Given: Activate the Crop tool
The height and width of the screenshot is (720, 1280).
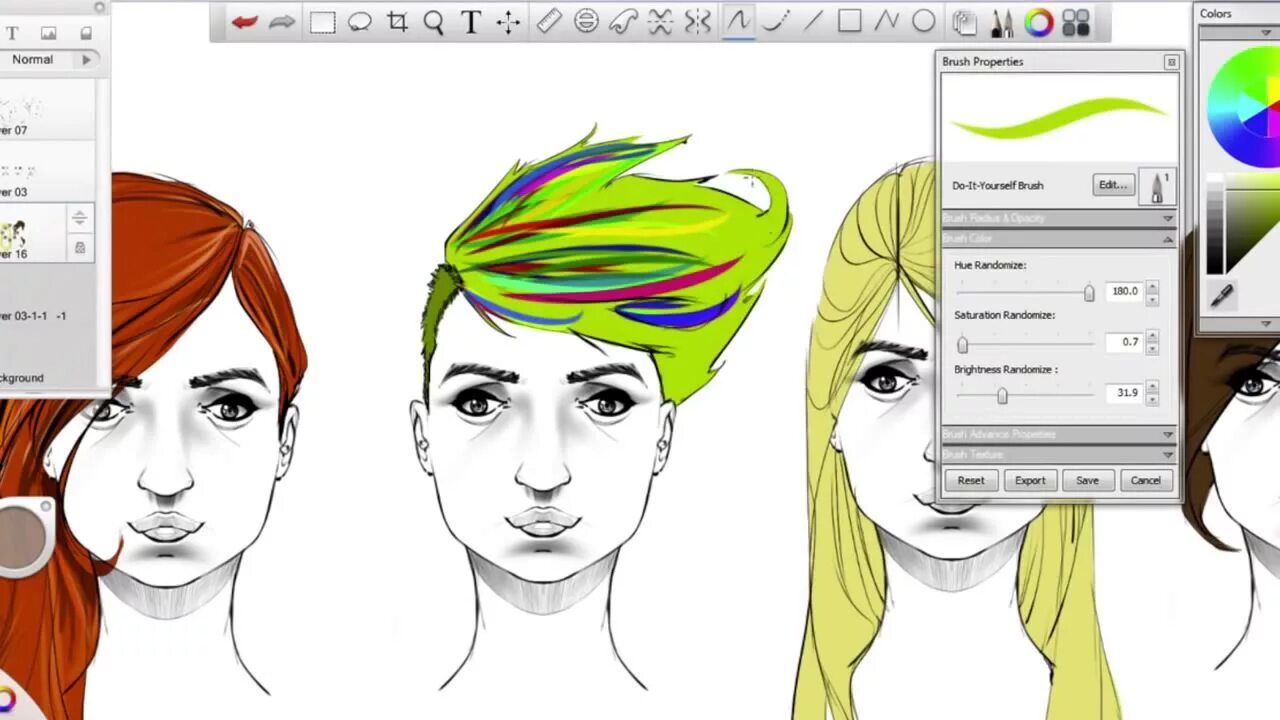Looking at the screenshot, I should (397, 22).
